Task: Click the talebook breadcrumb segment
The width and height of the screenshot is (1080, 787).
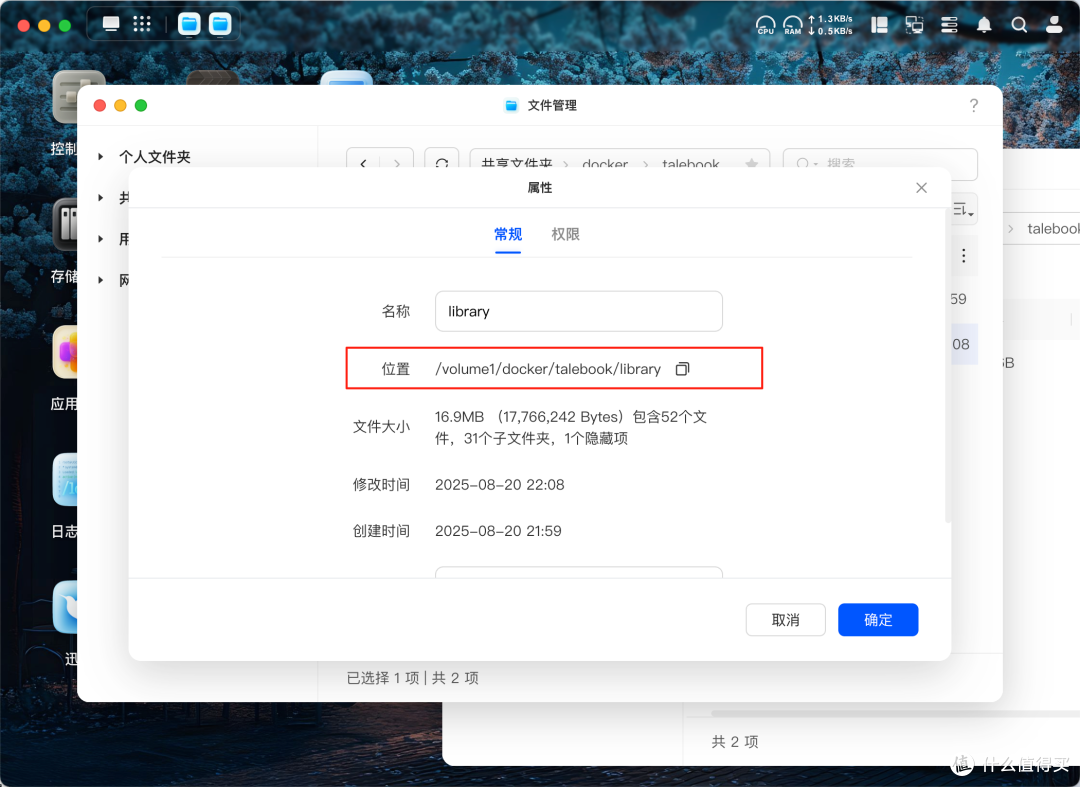Action: [690, 164]
